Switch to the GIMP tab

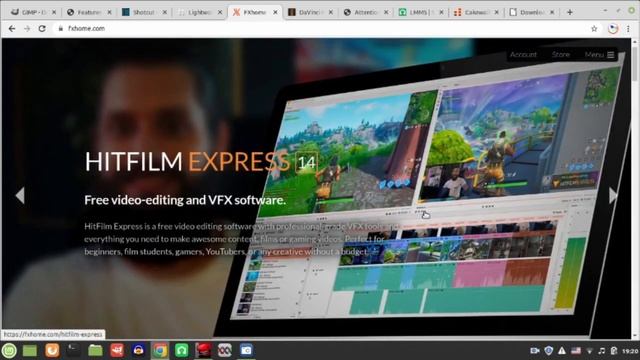click(x=34, y=12)
